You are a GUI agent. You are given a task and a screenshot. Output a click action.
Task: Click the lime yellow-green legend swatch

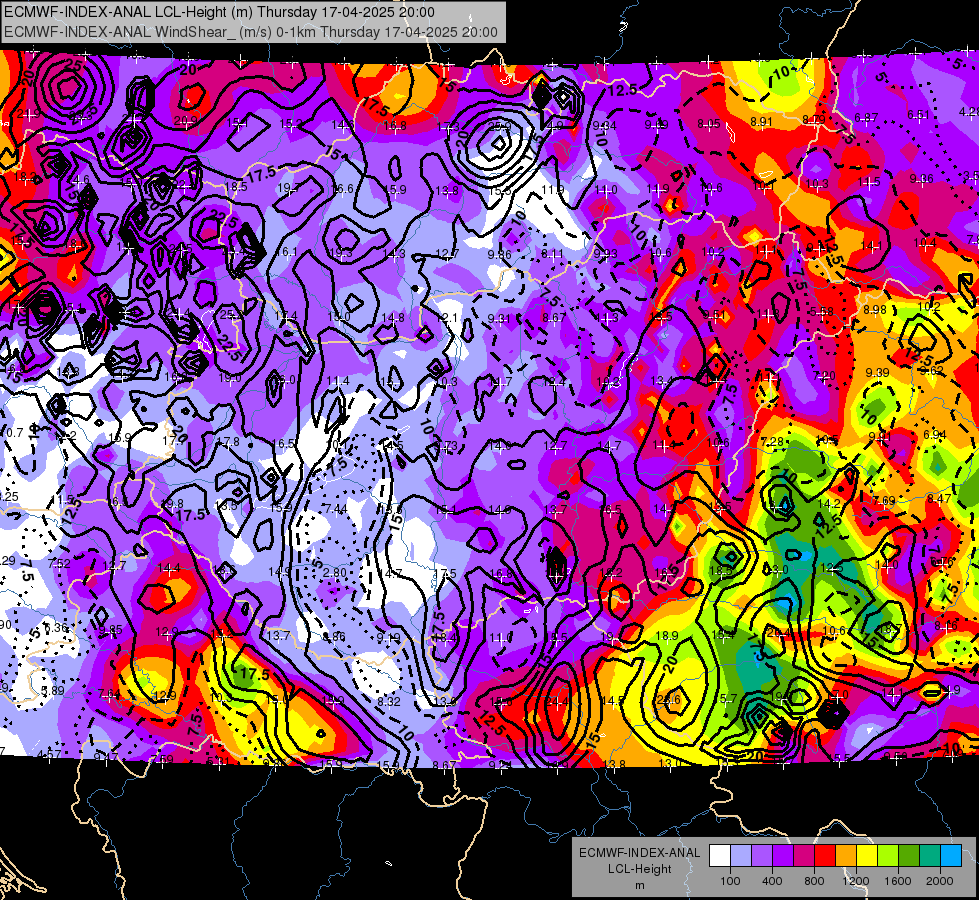click(x=888, y=856)
